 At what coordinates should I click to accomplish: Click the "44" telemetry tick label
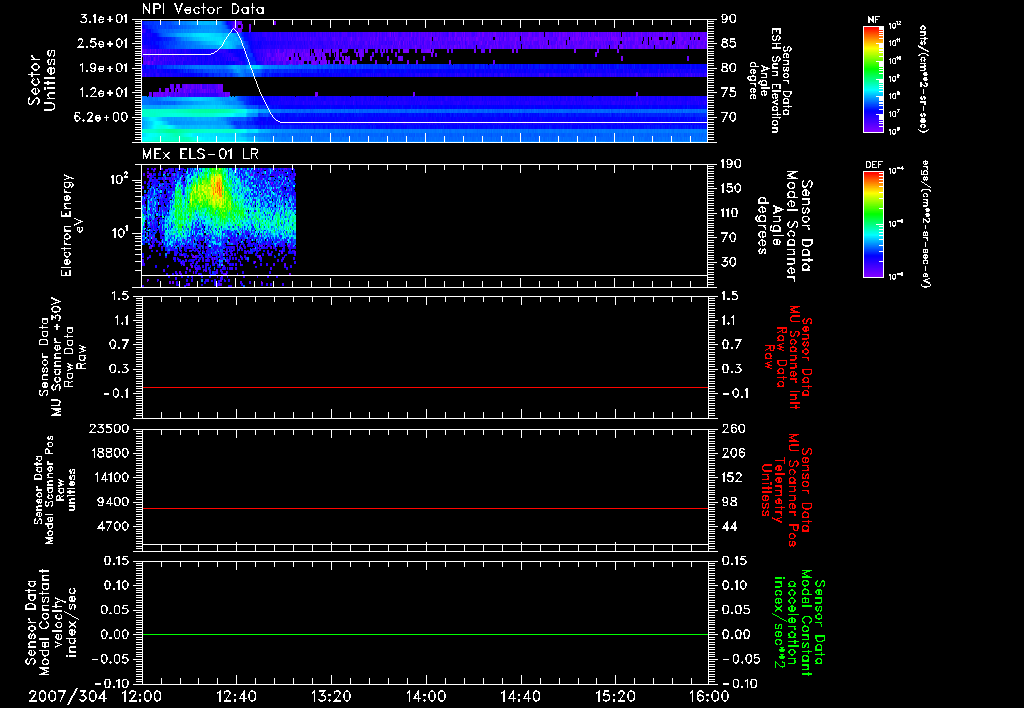point(729,526)
